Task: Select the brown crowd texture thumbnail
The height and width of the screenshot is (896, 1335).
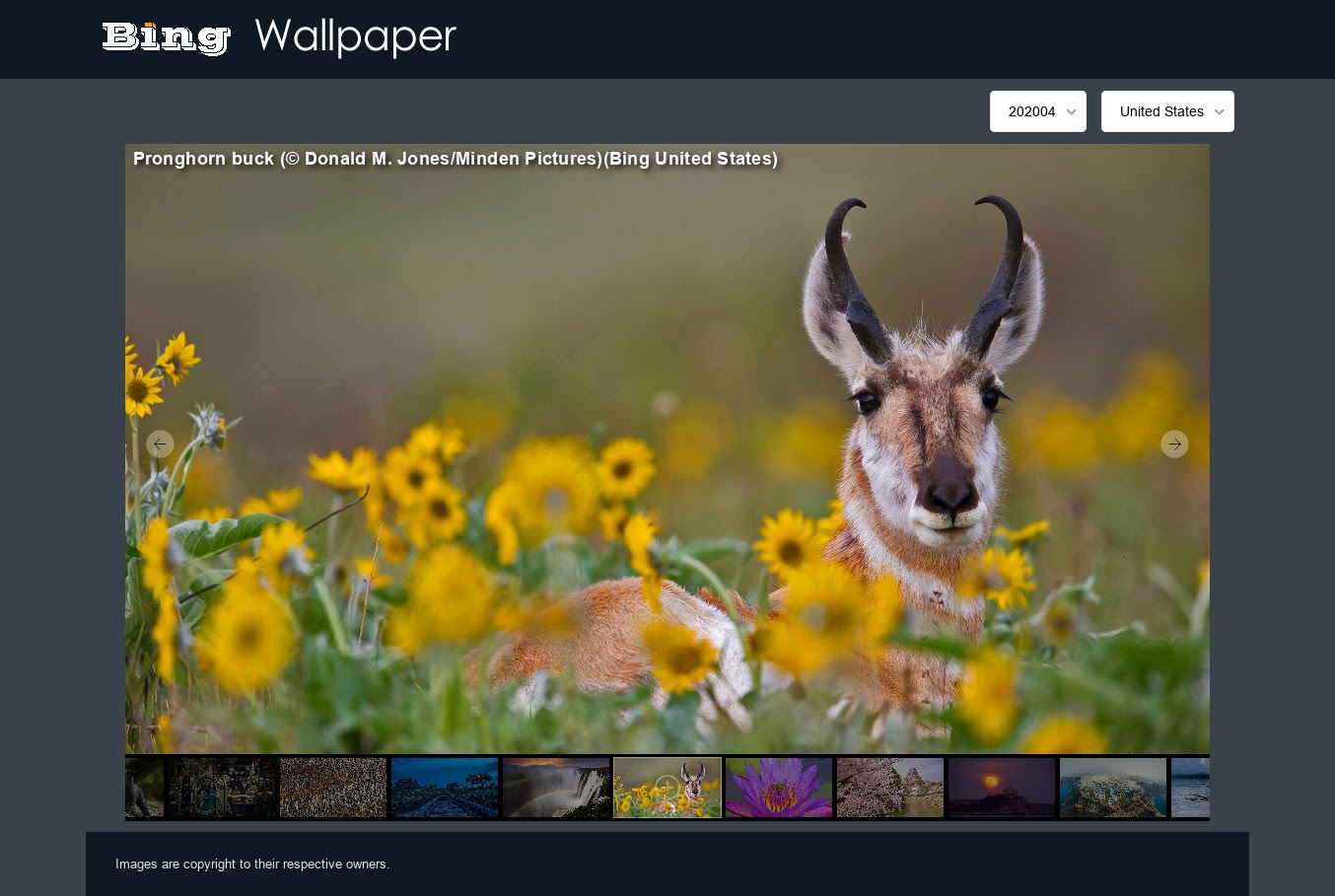Action: [x=333, y=788]
